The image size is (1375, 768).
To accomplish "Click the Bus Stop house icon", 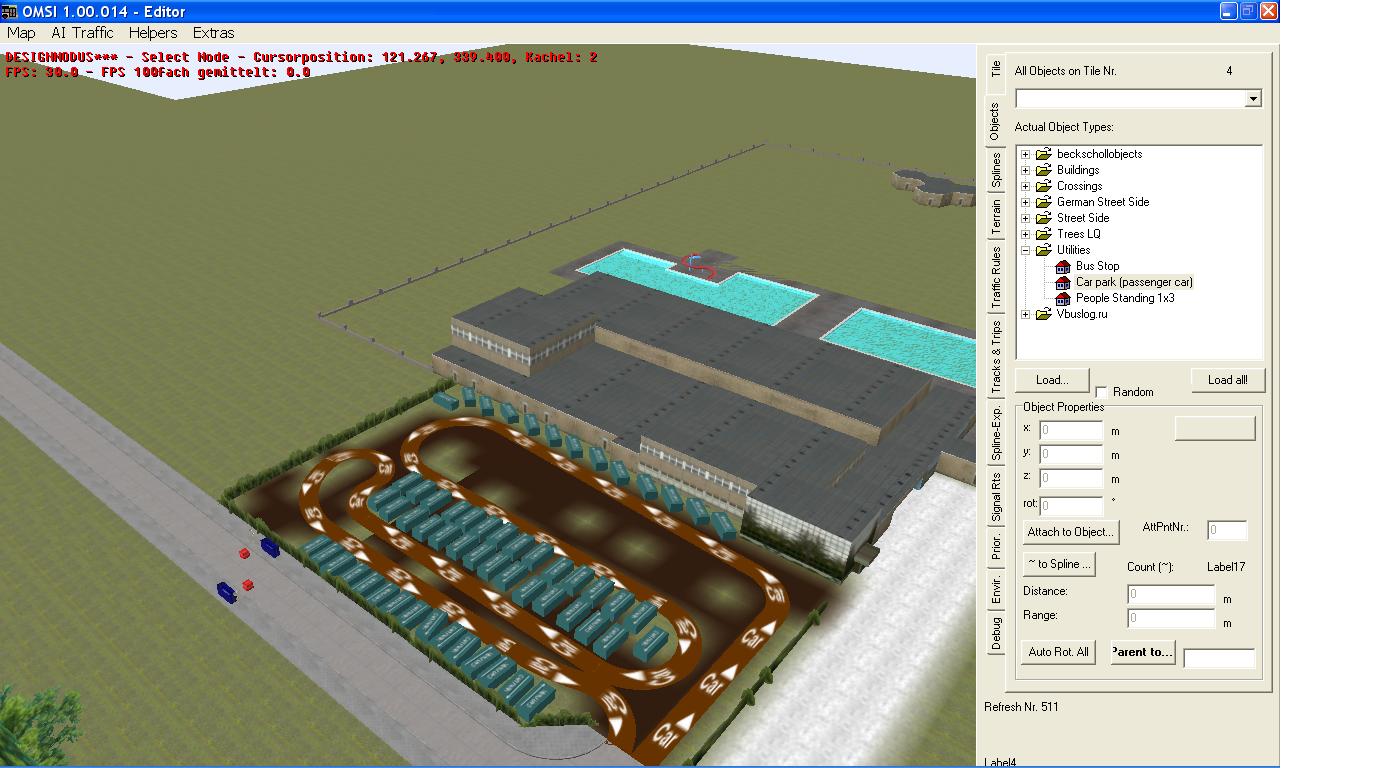I will (x=1063, y=266).
